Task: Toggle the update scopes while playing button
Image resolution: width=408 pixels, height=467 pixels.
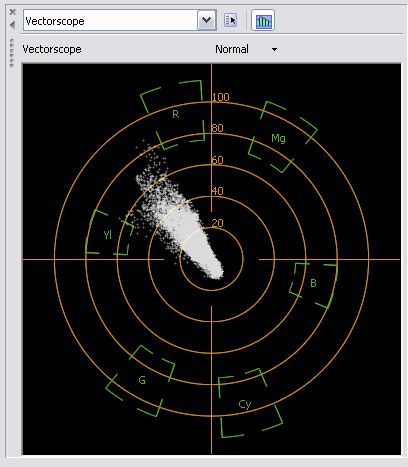Action: pos(263,21)
